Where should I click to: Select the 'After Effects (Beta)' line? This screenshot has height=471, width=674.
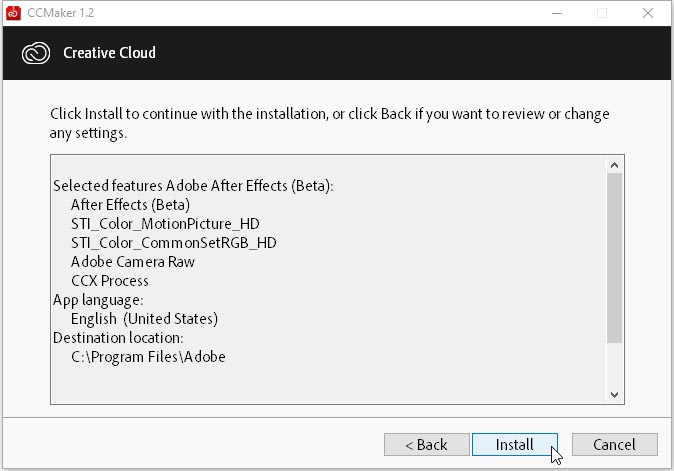click(130, 205)
